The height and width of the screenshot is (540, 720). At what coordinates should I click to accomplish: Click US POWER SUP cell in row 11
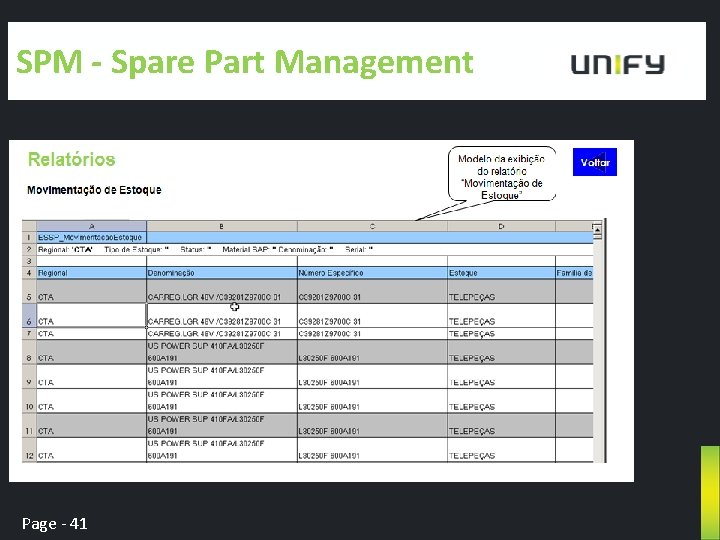pyautogui.click(x=222, y=425)
